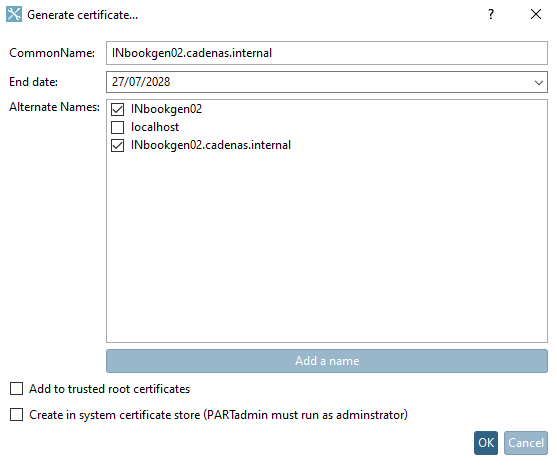This screenshot has height=465, width=557.
Task: Click the 'Add to trusted root certificates' label
Action: tap(109, 389)
